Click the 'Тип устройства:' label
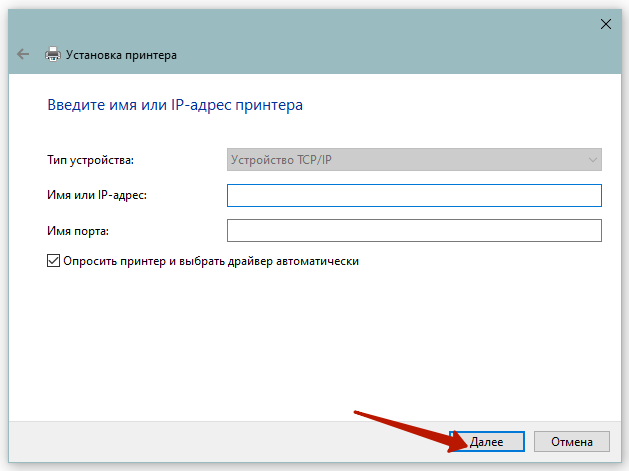Image resolution: width=629 pixels, height=471 pixels. (90, 159)
